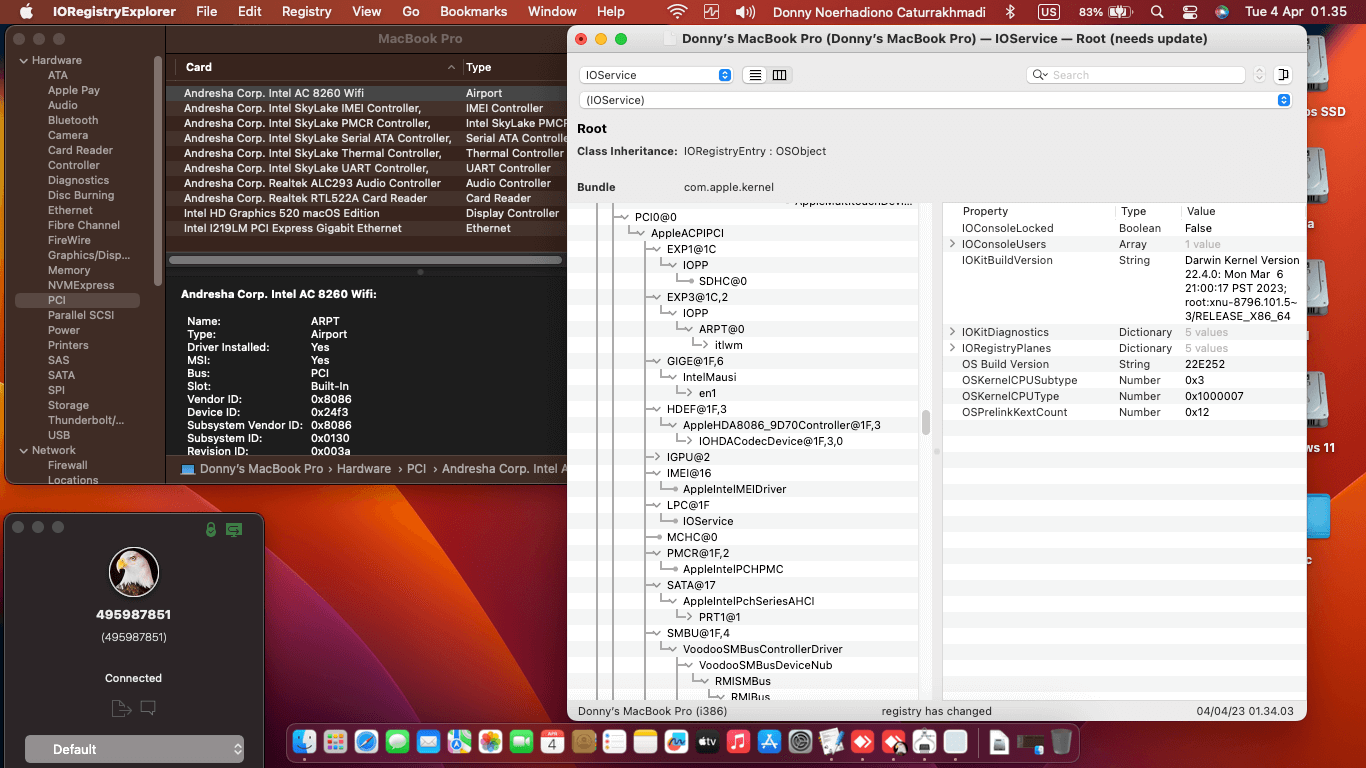The height and width of the screenshot is (768, 1366).
Task: Click Hardware in the System Information path bar
Action: point(364,469)
